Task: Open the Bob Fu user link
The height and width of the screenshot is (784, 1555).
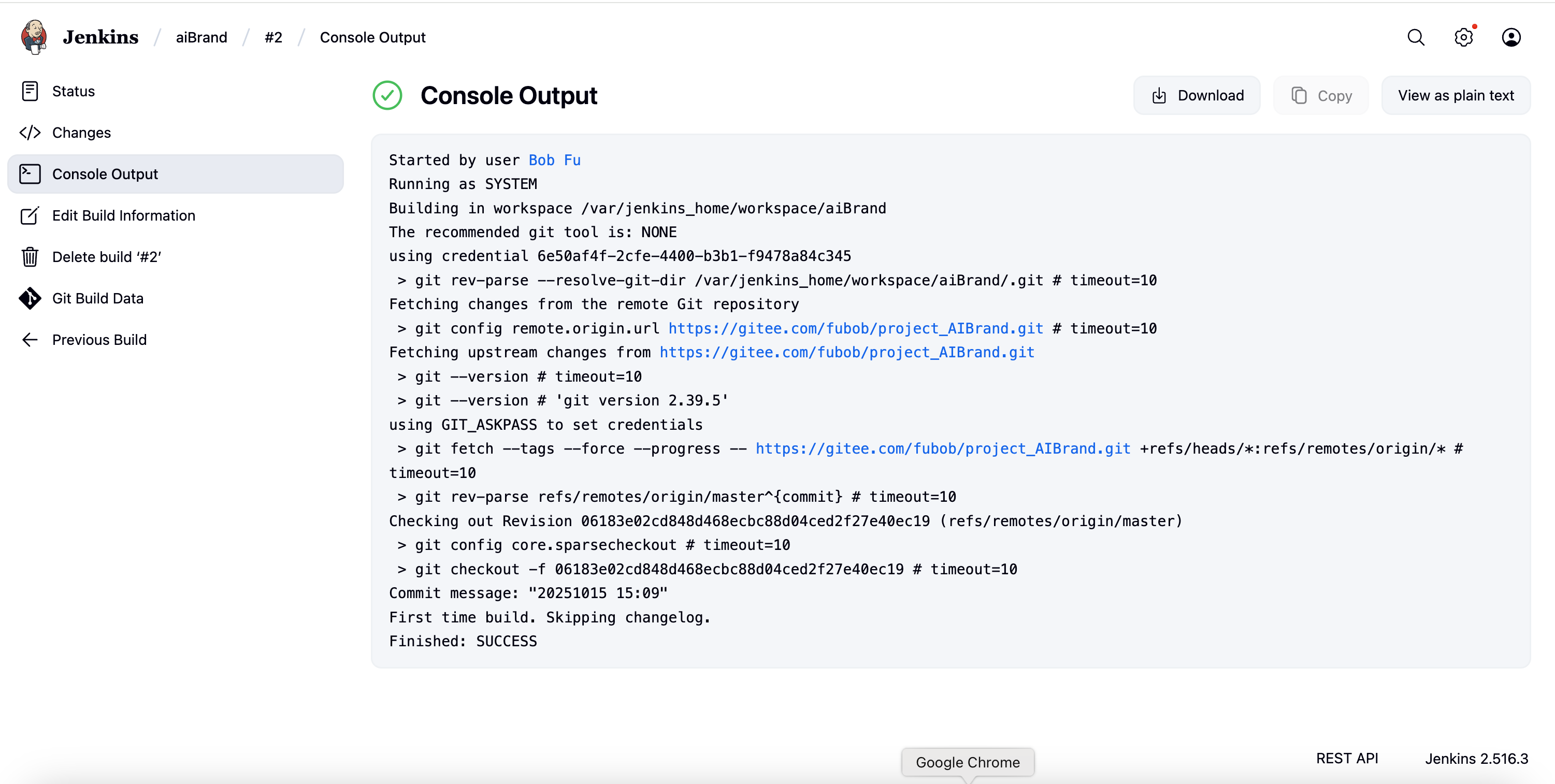Action: click(554, 160)
